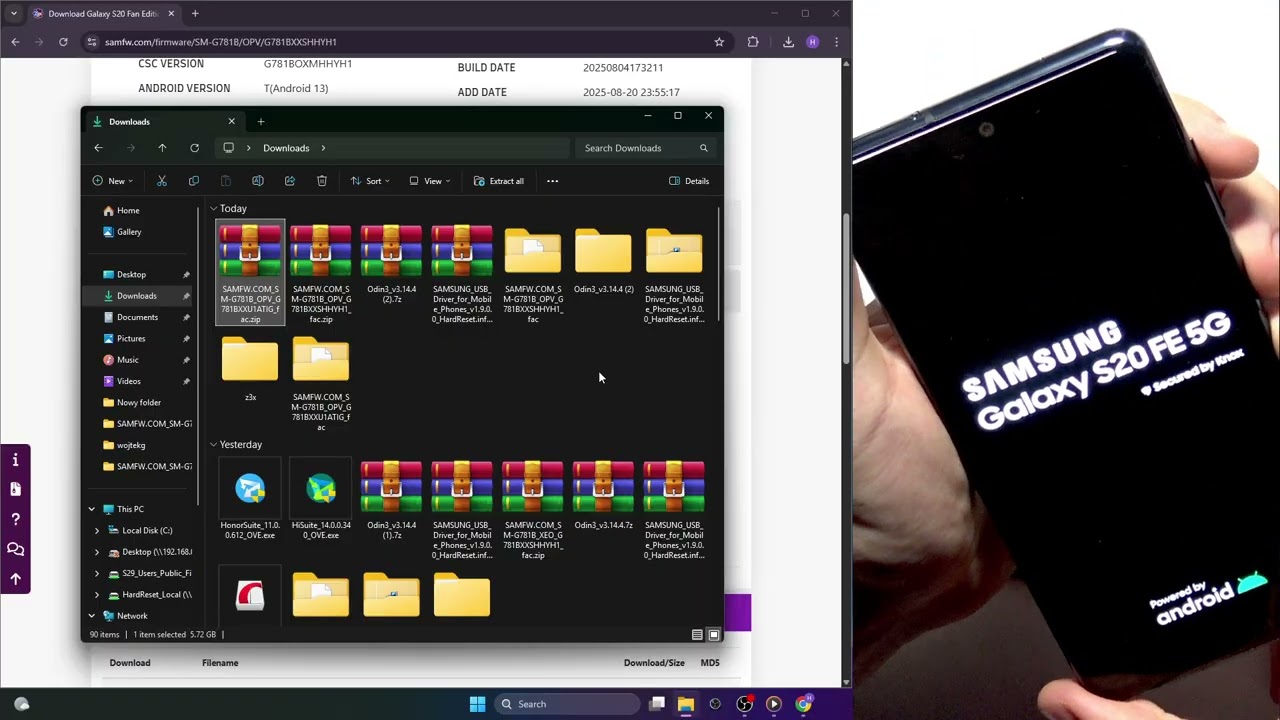Expand the chevron after Downloads breadcrumb
This screenshot has width=1280, height=720.
click(323, 148)
